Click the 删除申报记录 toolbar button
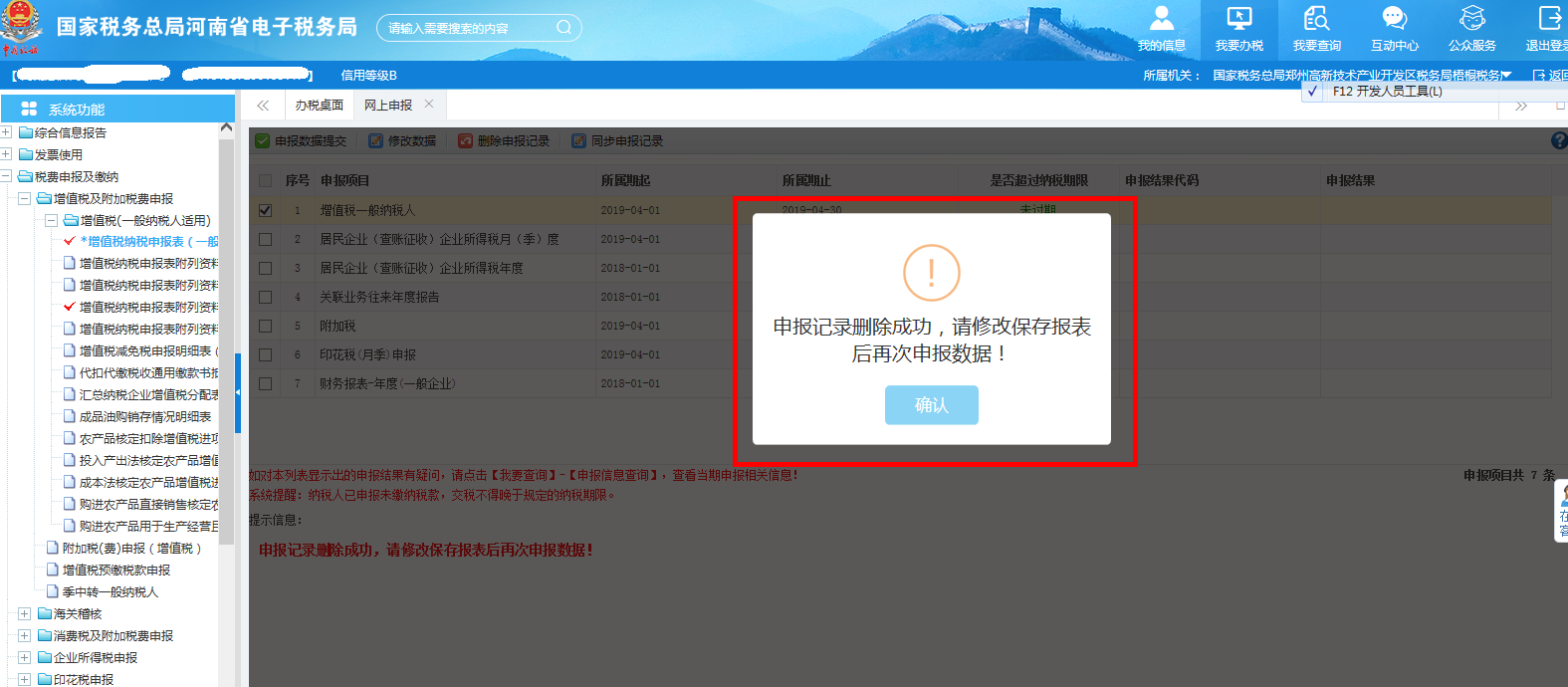The width and height of the screenshot is (1568, 687). pos(504,141)
